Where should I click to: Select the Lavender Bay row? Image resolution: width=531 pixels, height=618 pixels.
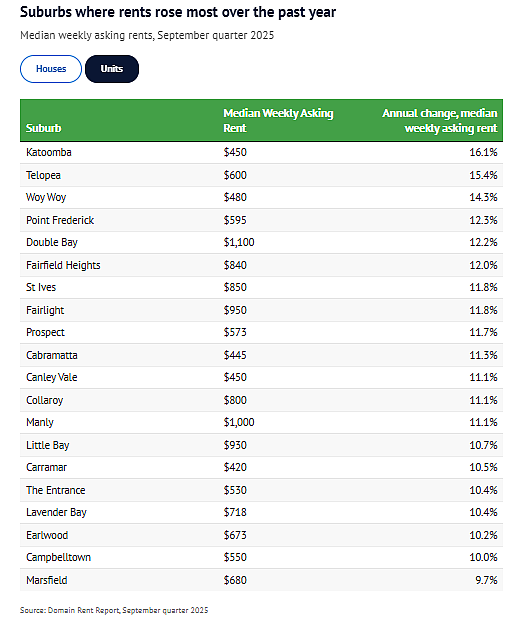[261, 512]
